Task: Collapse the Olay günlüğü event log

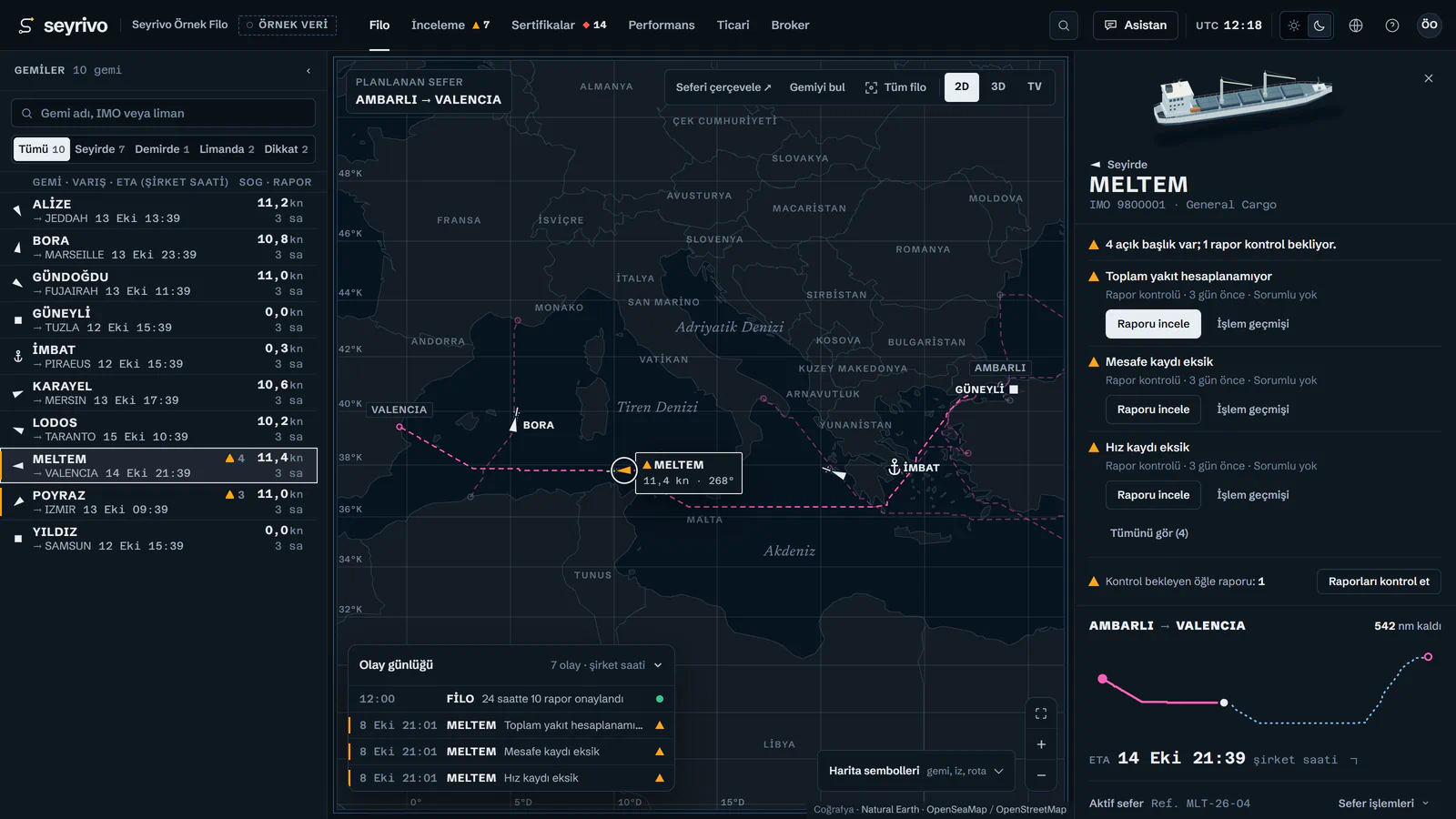Action: pyautogui.click(x=658, y=665)
